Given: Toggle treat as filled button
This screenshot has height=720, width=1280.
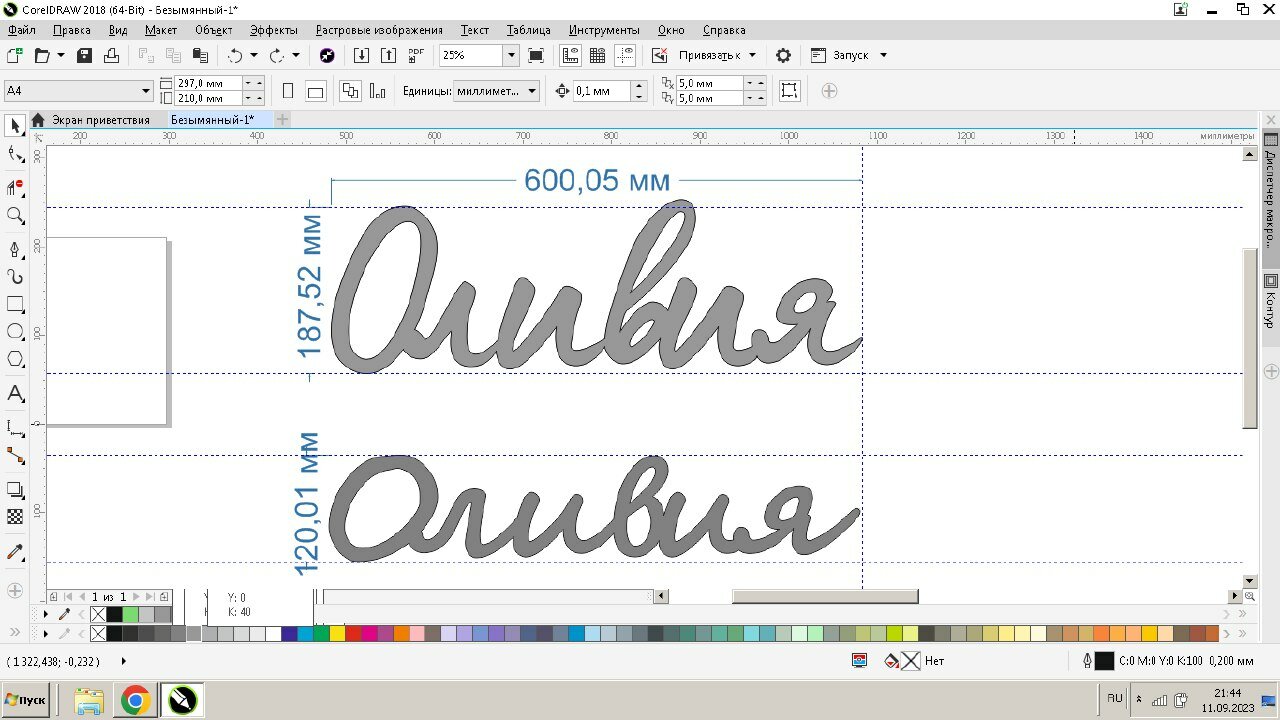Looking at the screenshot, I should tap(789, 90).
